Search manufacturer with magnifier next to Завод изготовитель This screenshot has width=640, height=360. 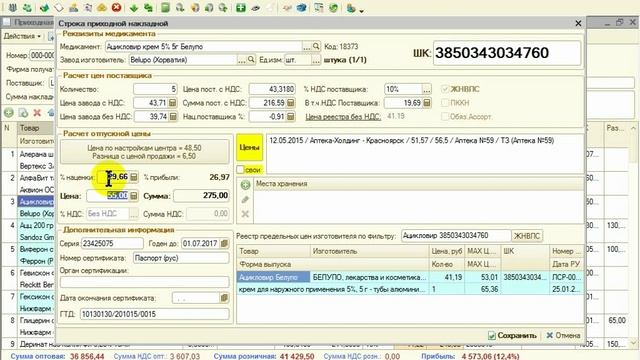251,60
